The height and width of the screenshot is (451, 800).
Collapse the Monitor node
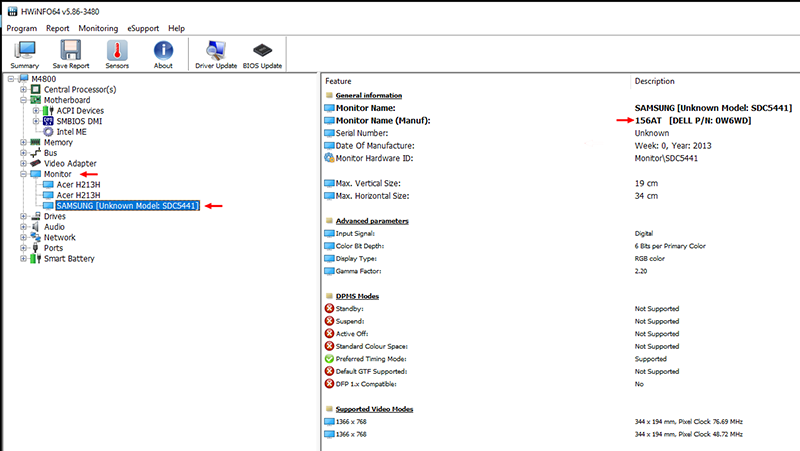point(23,174)
